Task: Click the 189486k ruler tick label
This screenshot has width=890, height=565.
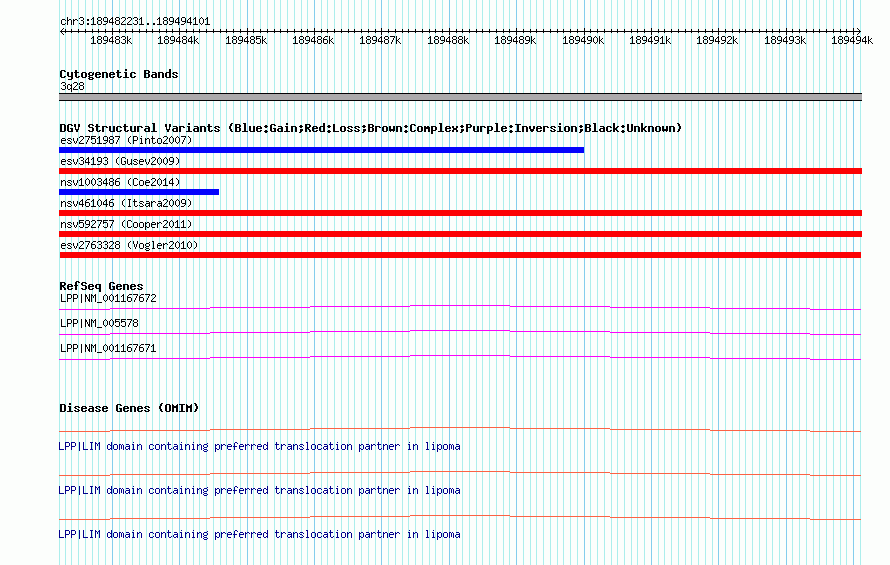Action: coord(313,40)
